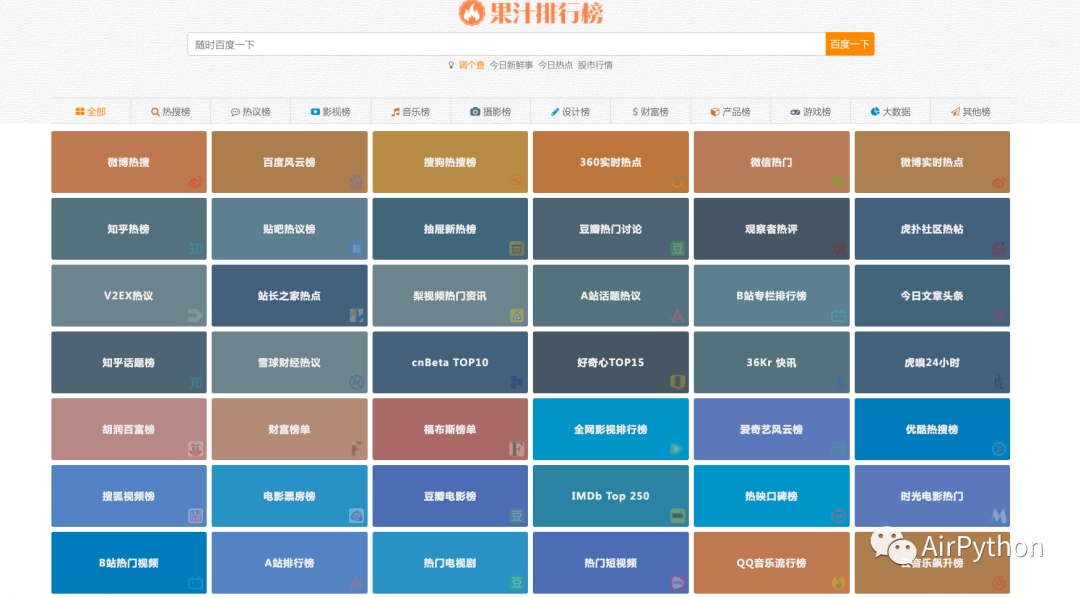Image resolution: width=1080 pixels, height=598 pixels.
Task: Open the A站排行榜 card
Action: tap(289, 563)
